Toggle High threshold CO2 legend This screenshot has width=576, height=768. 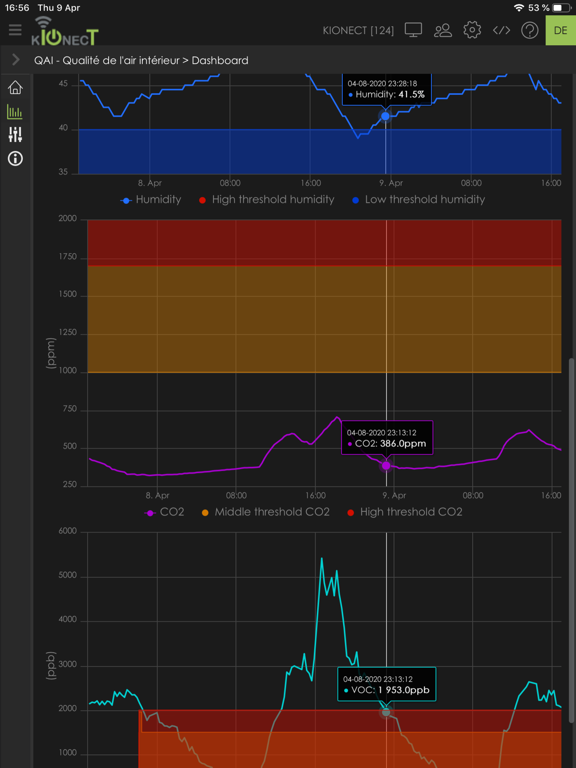[405, 512]
